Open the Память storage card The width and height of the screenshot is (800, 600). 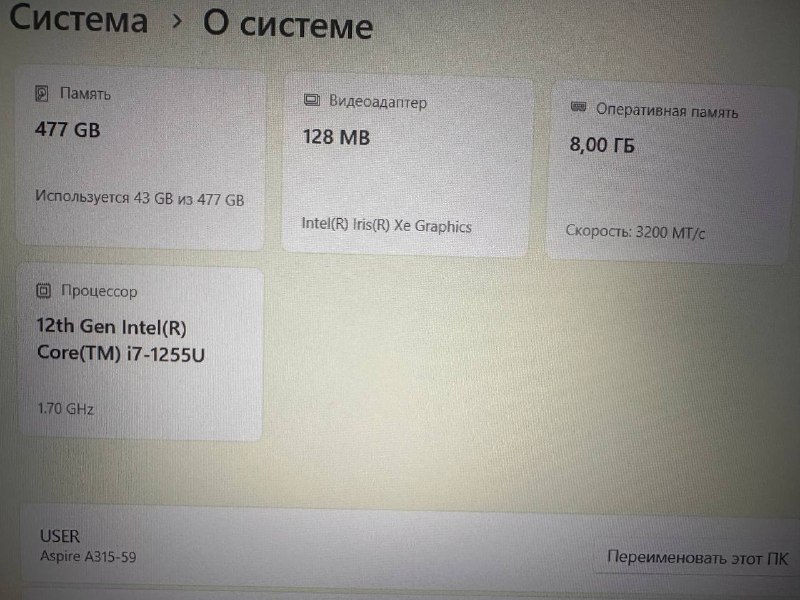click(140, 158)
